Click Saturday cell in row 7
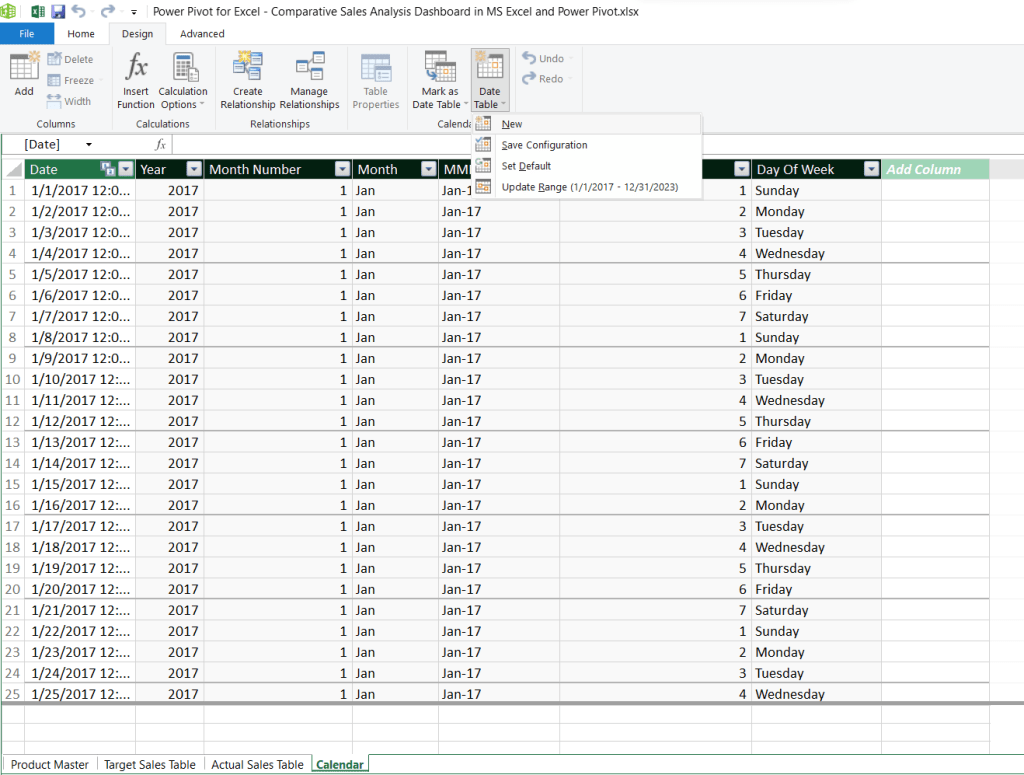This screenshot has width=1024, height=775. tap(816, 316)
